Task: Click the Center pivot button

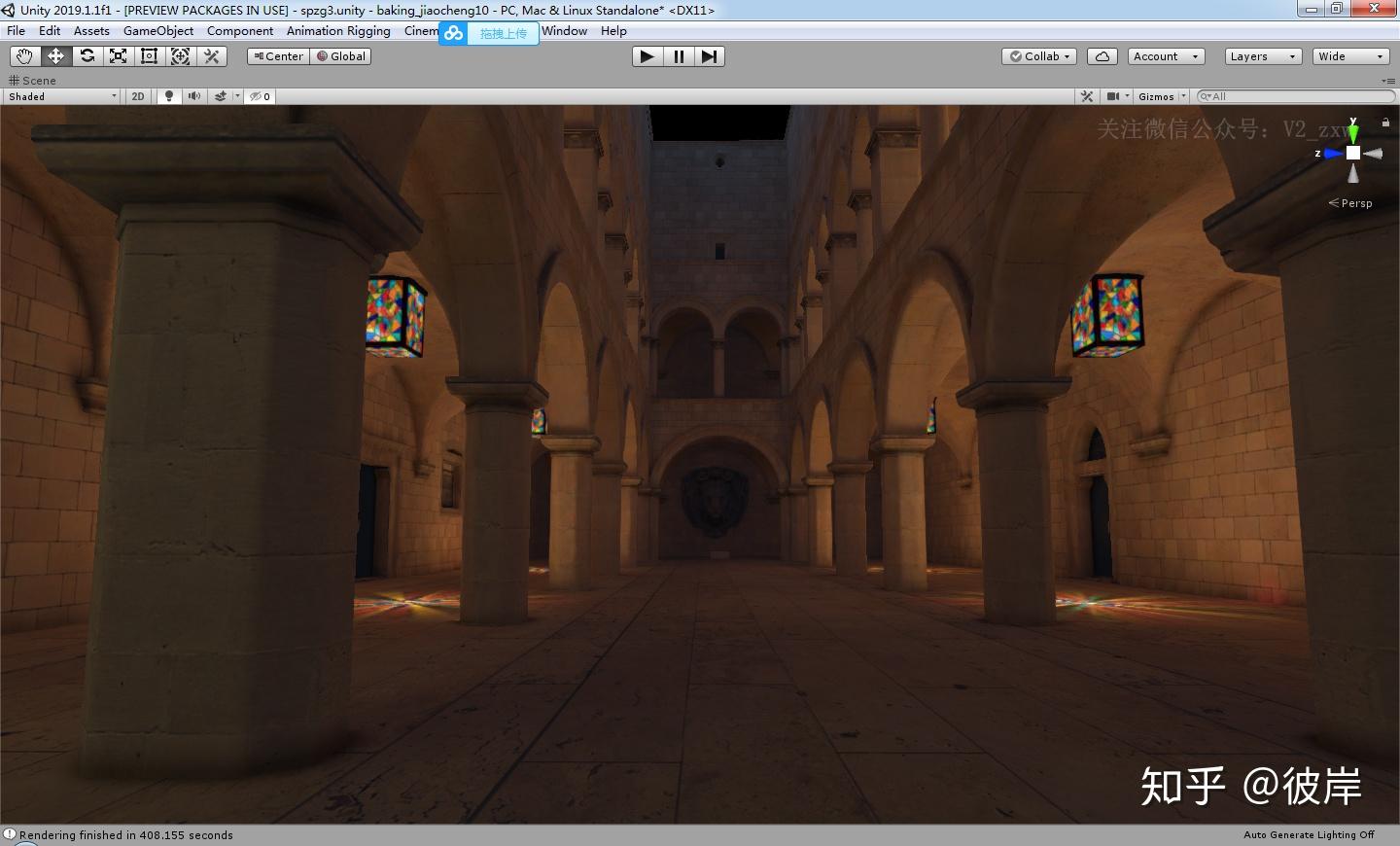Action: coord(278,56)
